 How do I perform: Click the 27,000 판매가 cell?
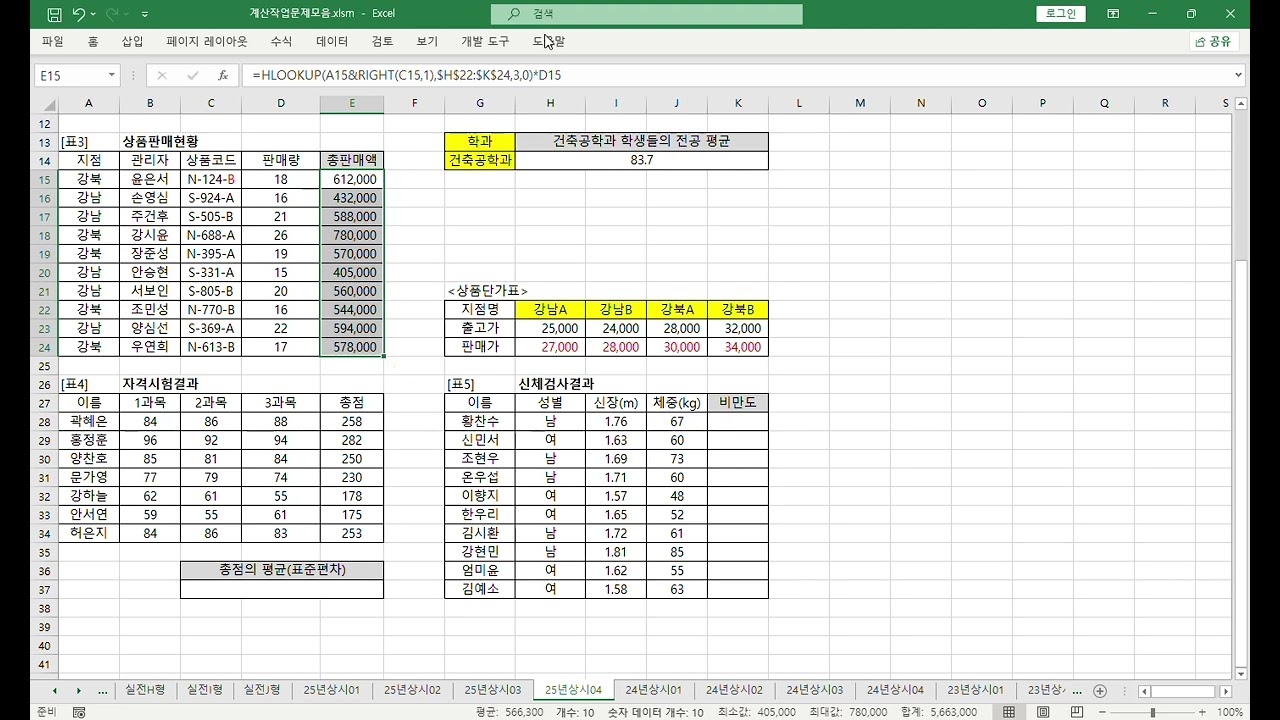pyautogui.click(x=550, y=347)
